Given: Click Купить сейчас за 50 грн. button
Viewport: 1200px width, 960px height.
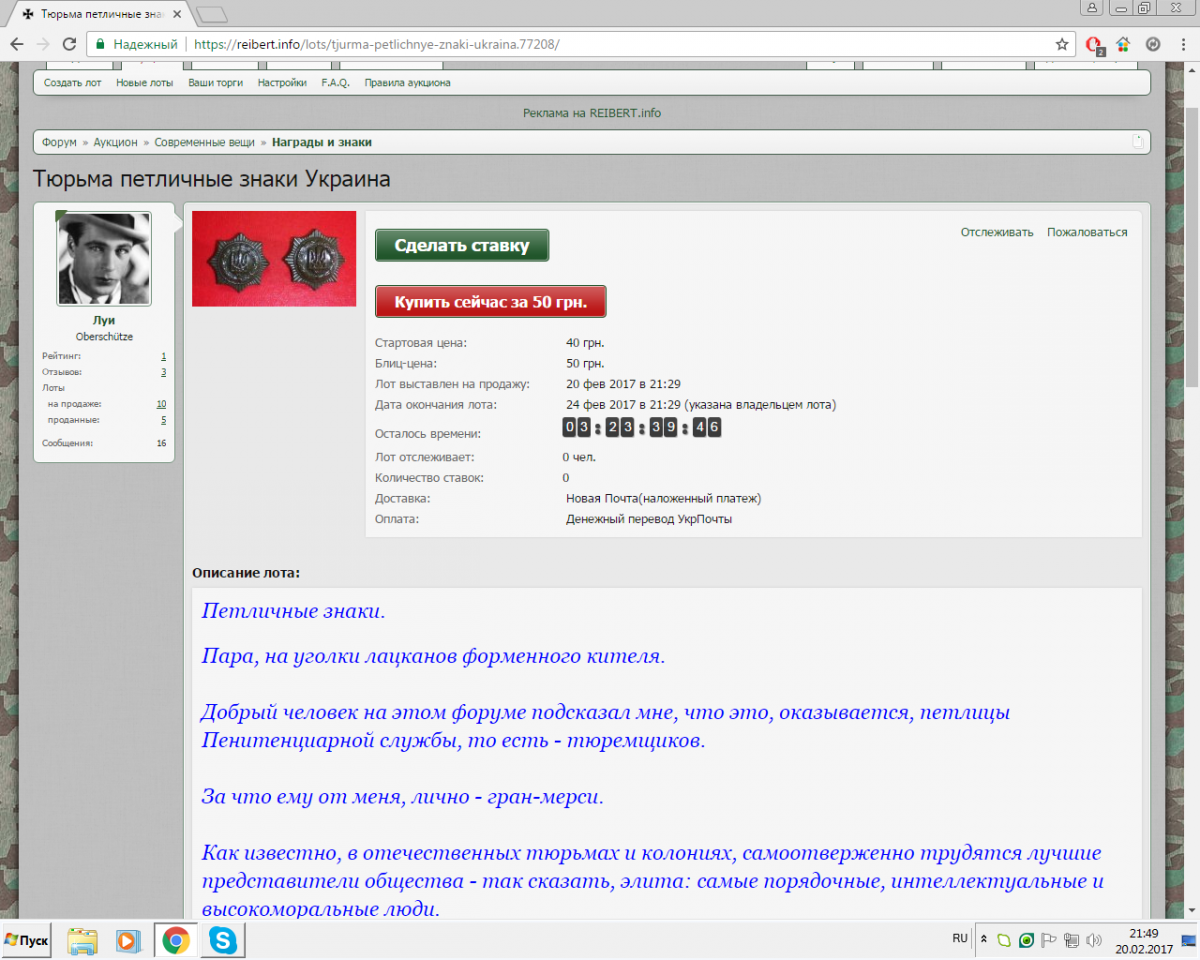Looking at the screenshot, I should tap(490, 301).
